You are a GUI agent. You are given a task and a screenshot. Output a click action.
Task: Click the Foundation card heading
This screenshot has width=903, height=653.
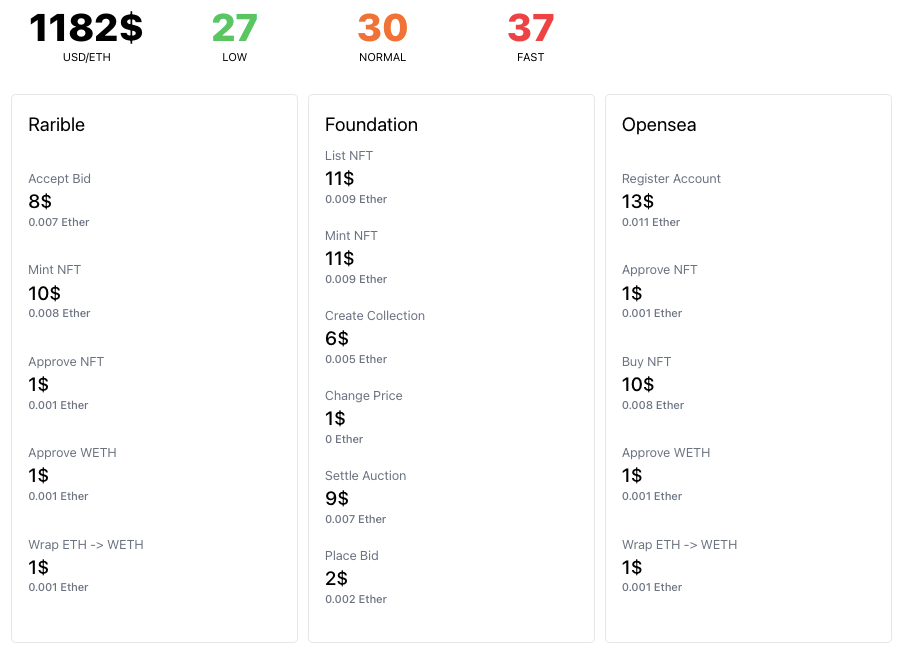coord(371,125)
